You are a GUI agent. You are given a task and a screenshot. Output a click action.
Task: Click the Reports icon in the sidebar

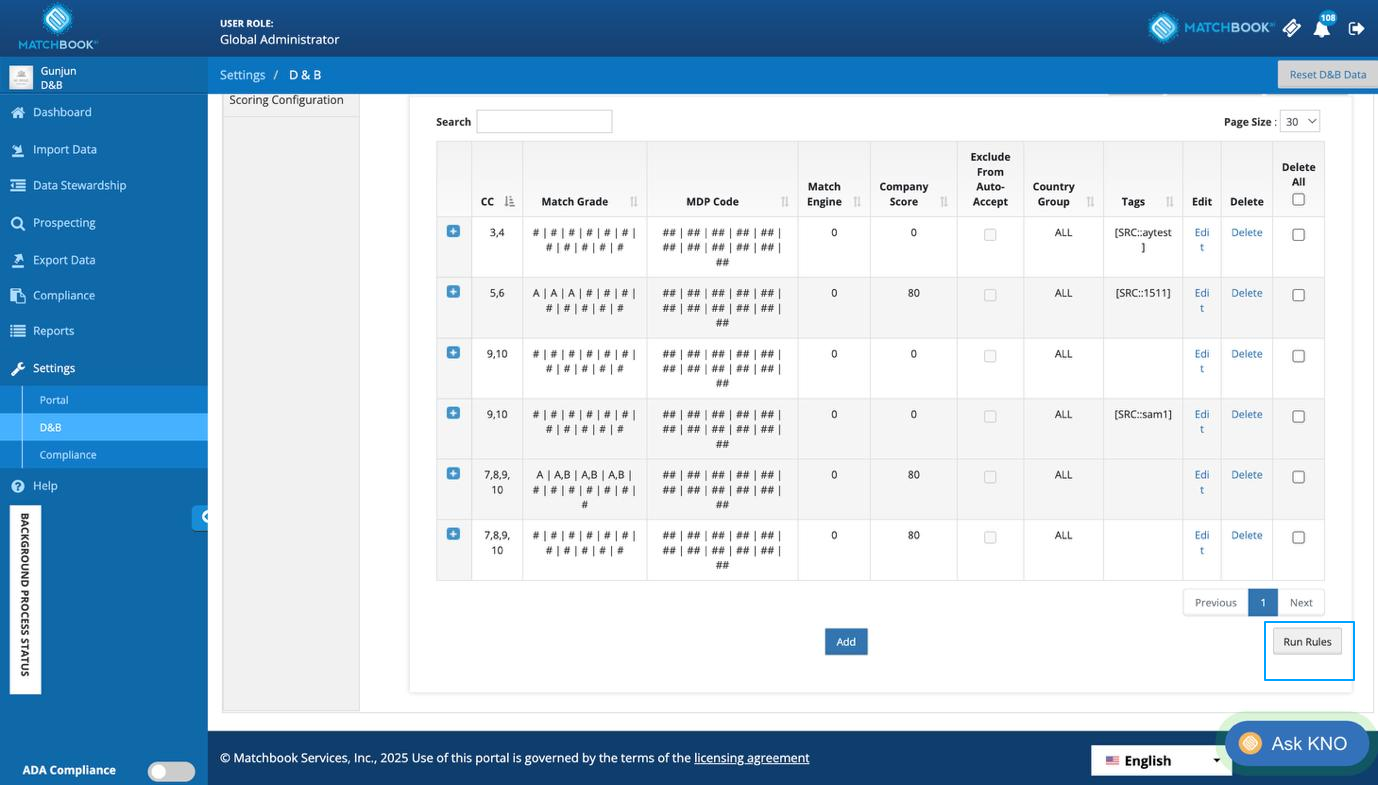click(x=17, y=331)
